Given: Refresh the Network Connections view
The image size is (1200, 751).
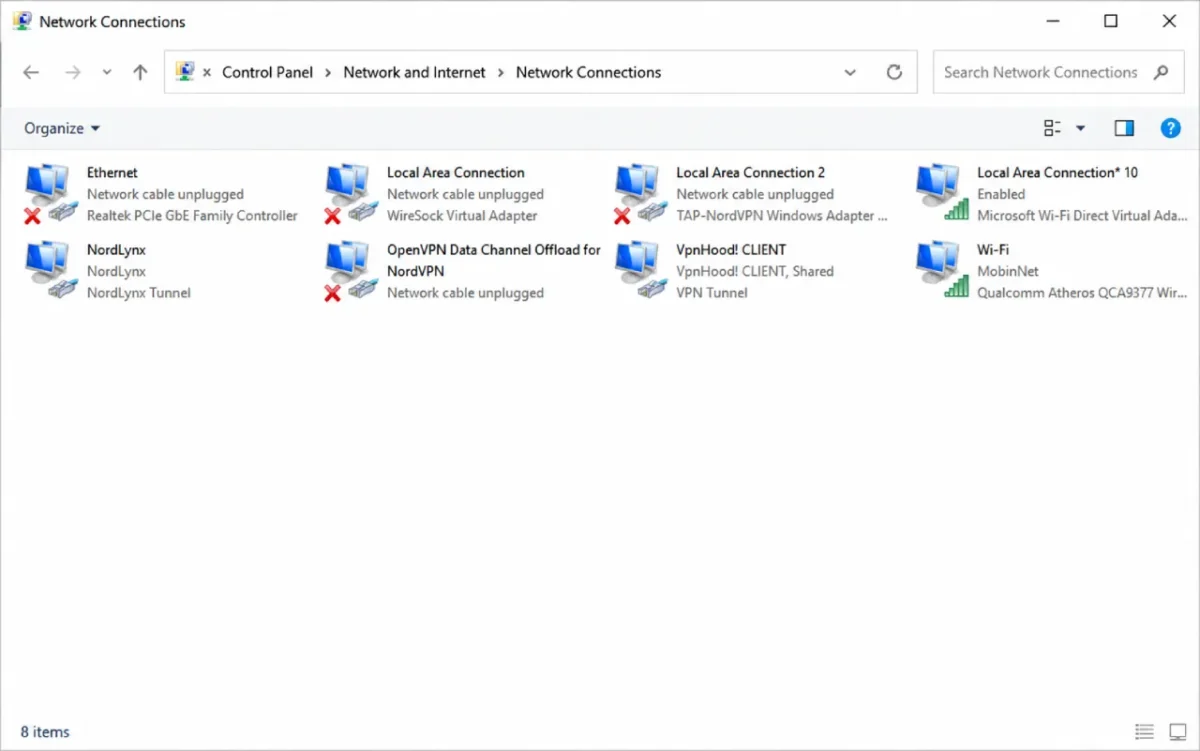Looking at the screenshot, I should pyautogui.click(x=894, y=72).
